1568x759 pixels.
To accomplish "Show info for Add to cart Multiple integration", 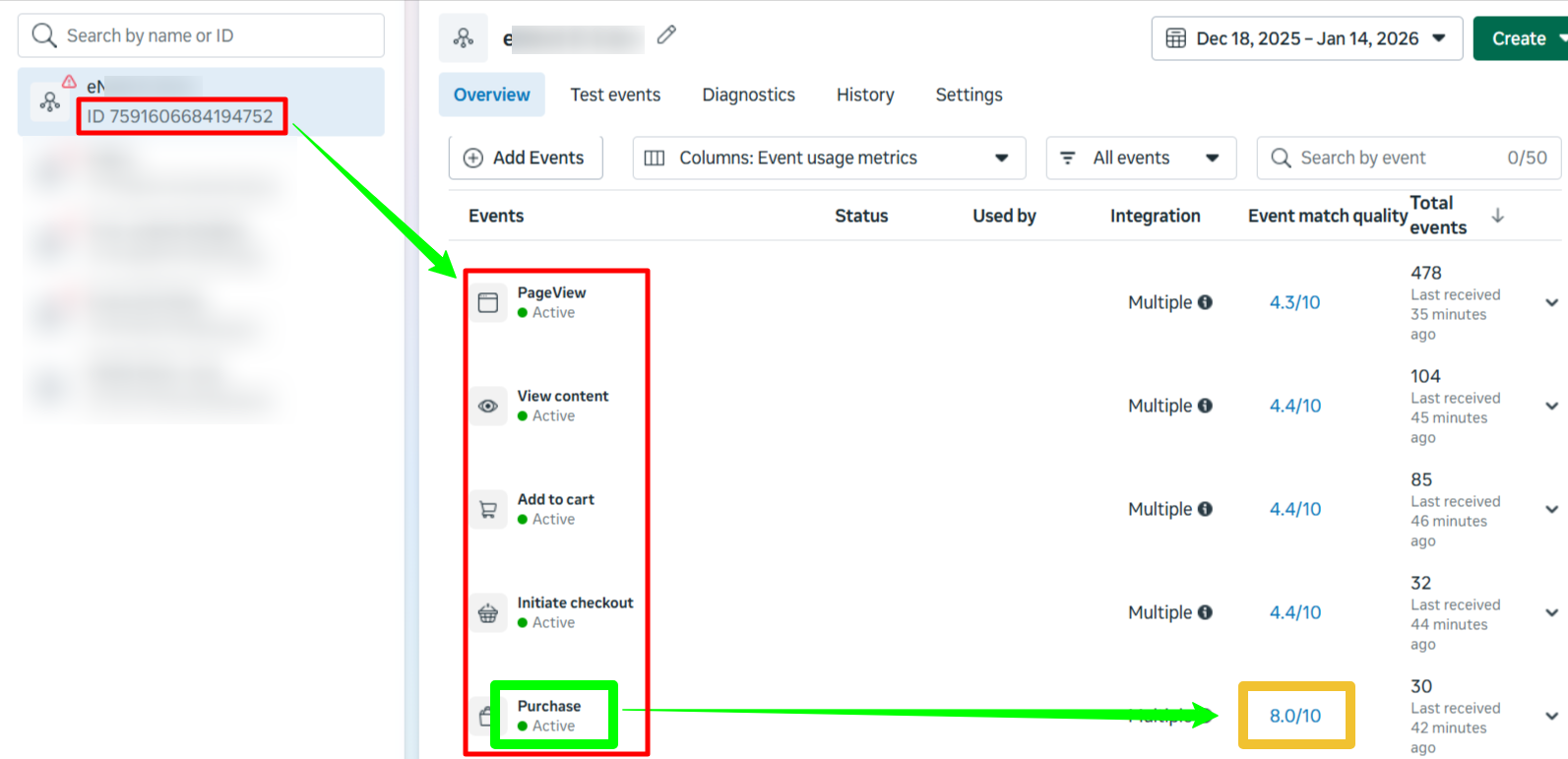I will (1205, 509).
